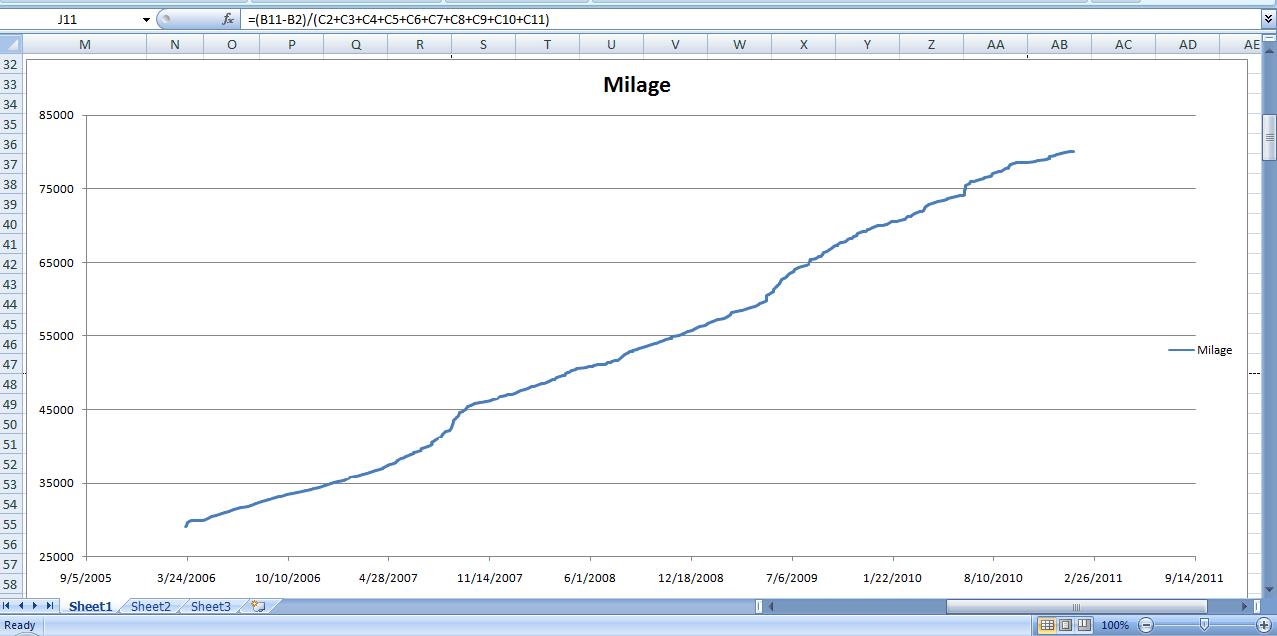Select the chart title Milage
Image resolution: width=1277 pixels, height=636 pixels.
coord(637,85)
